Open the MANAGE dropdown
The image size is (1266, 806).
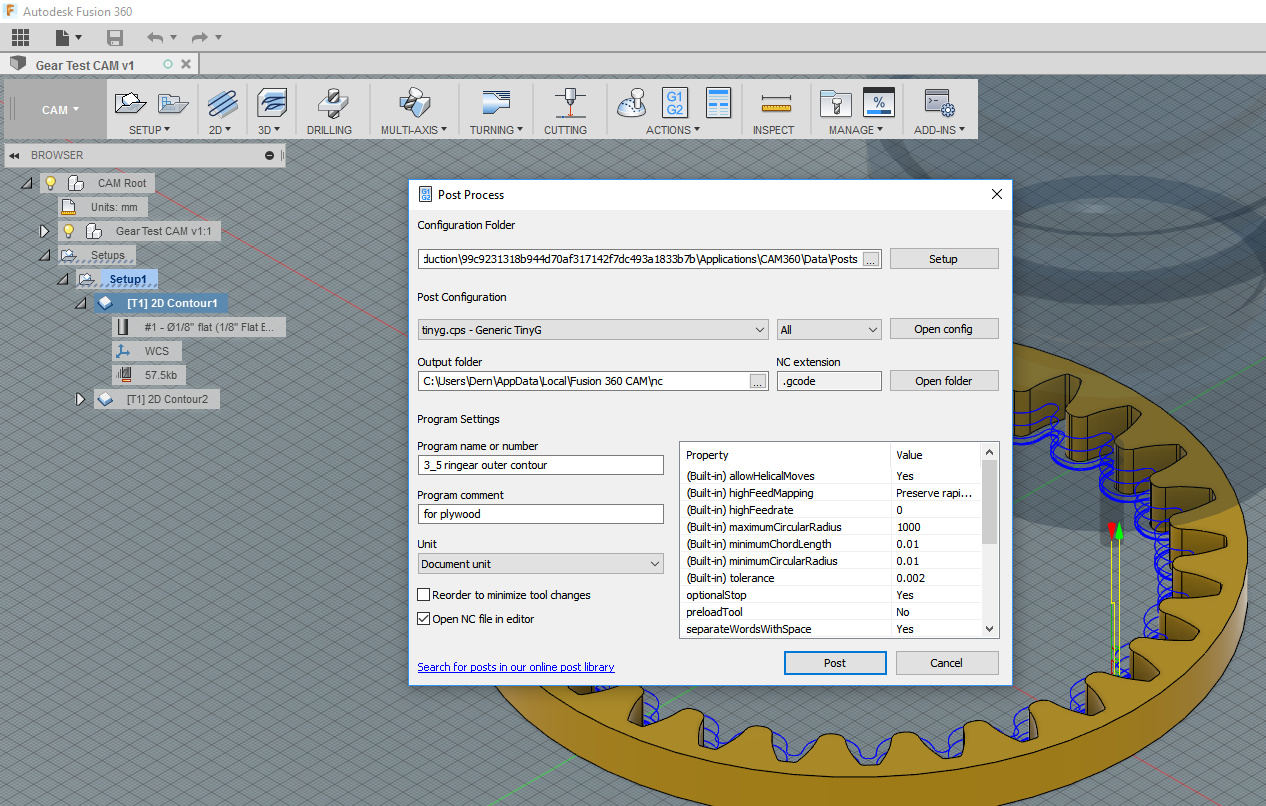tap(856, 130)
